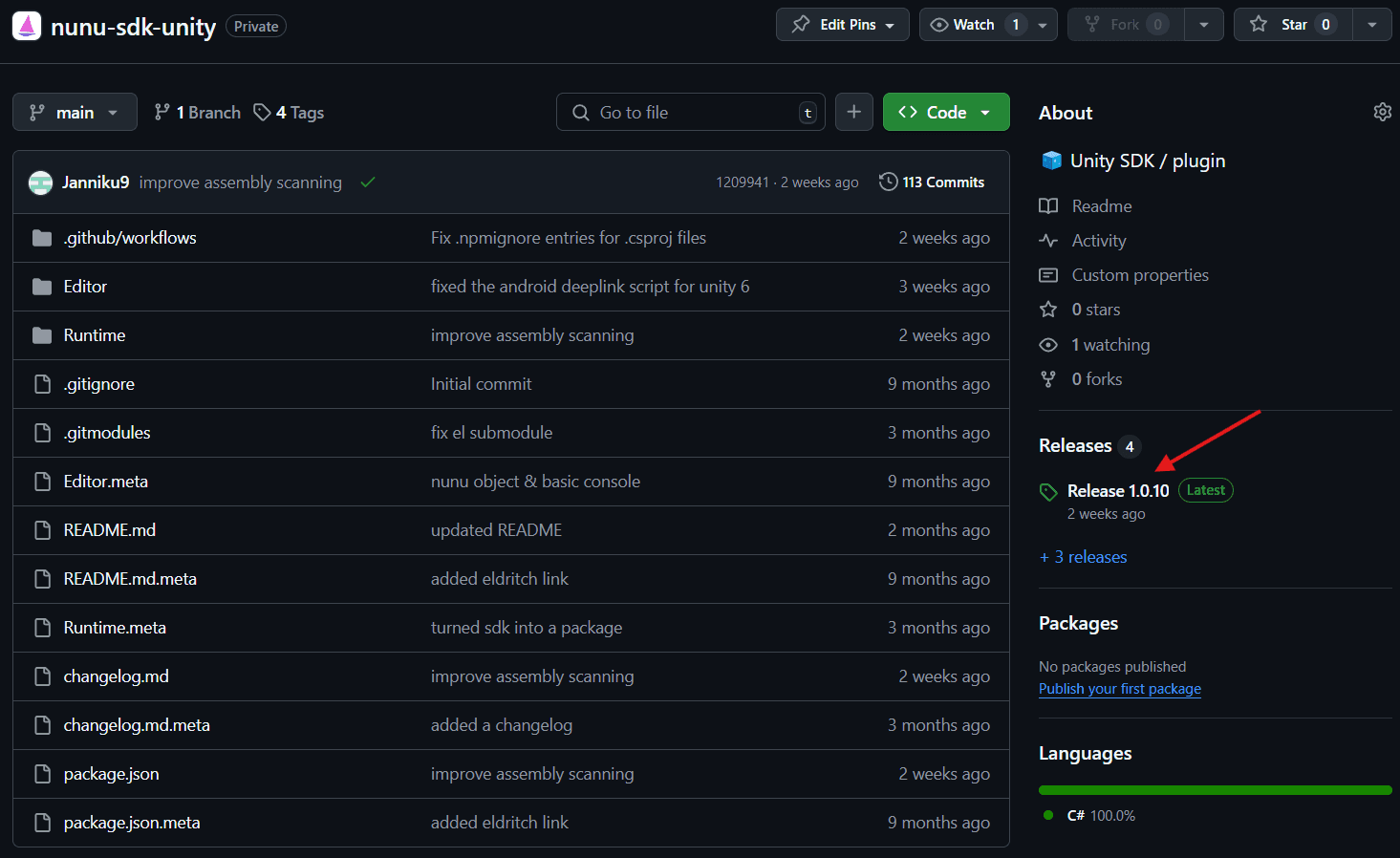Open 'turned sdk into a package' commit
1400x858 pixels.
pyautogui.click(x=527, y=628)
